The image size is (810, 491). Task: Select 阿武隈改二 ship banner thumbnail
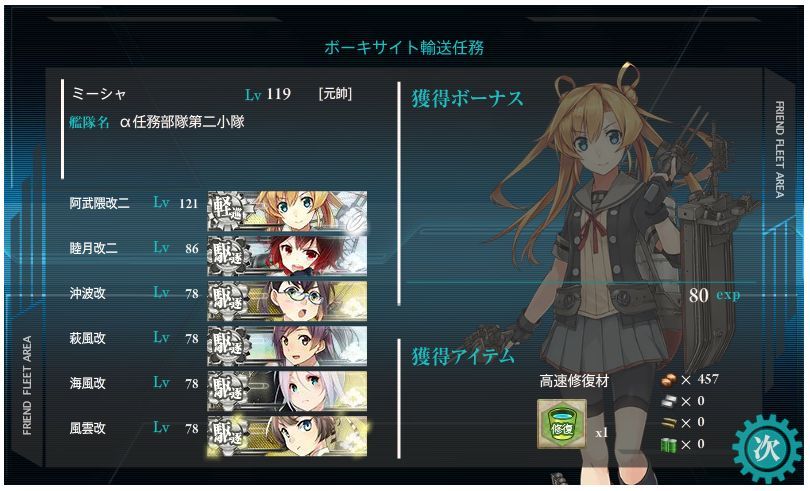(287, 211)
